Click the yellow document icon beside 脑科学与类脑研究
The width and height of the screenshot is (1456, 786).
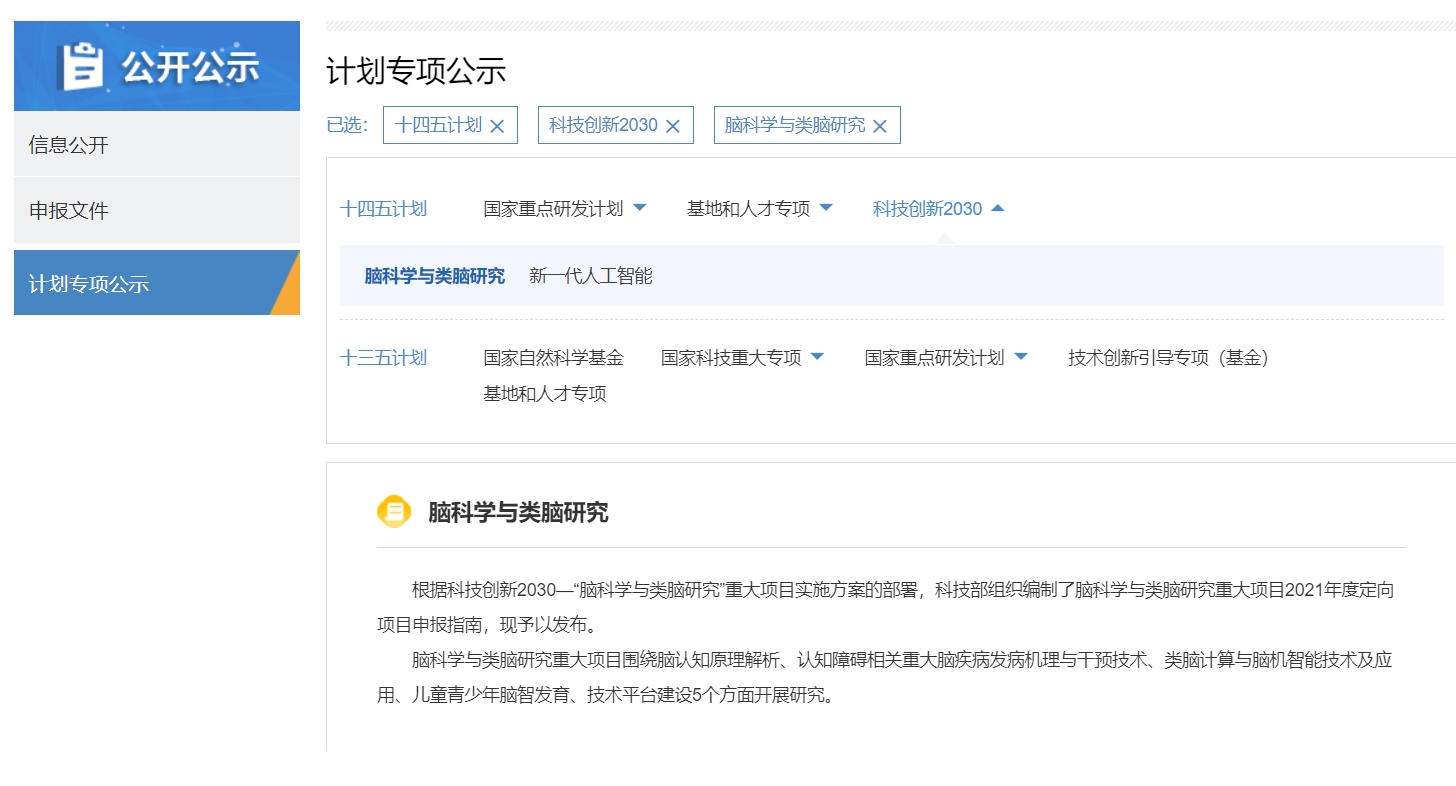394,512
